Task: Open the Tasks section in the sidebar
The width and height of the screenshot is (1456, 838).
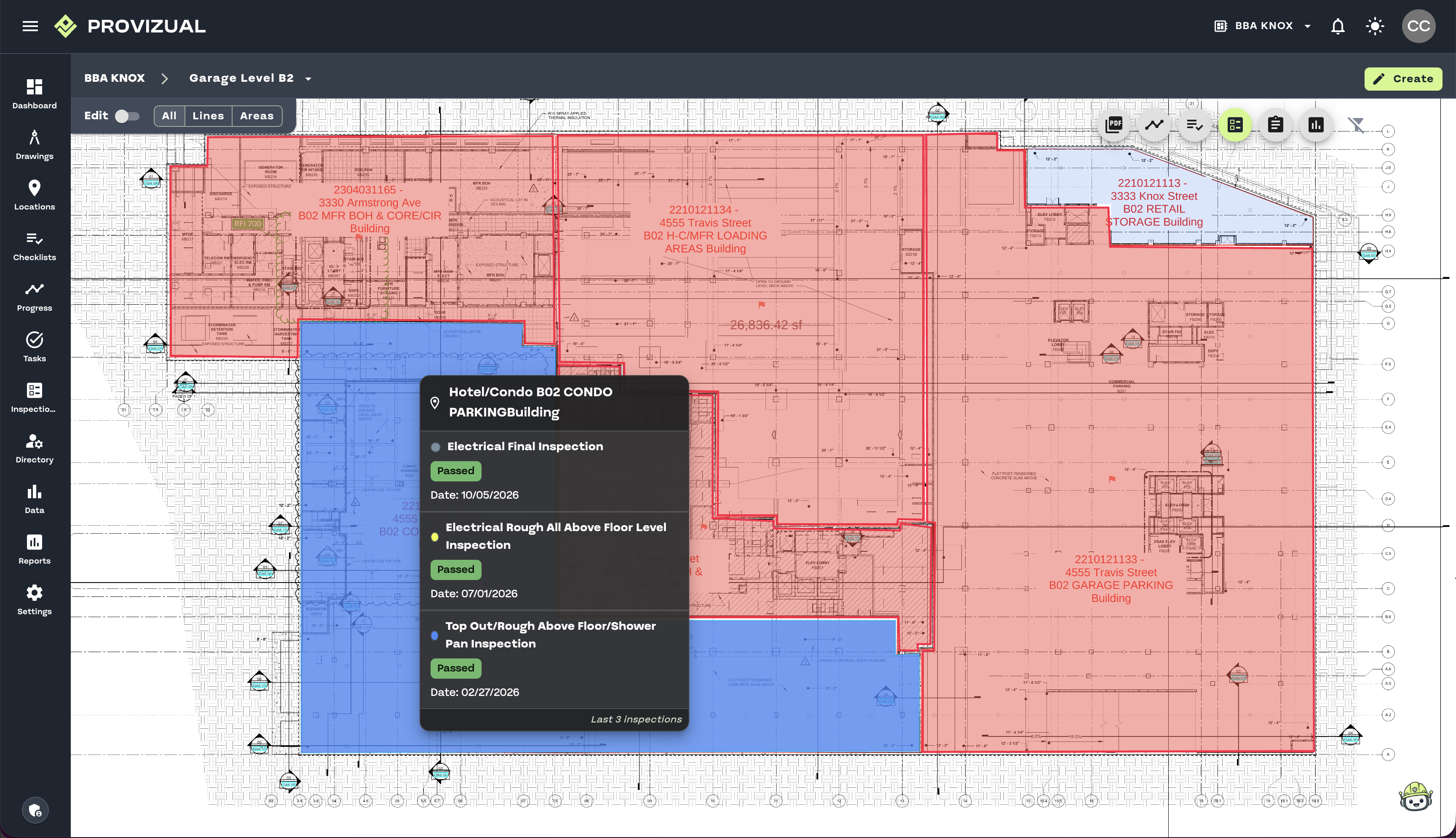Action: (x=35, y=347)
